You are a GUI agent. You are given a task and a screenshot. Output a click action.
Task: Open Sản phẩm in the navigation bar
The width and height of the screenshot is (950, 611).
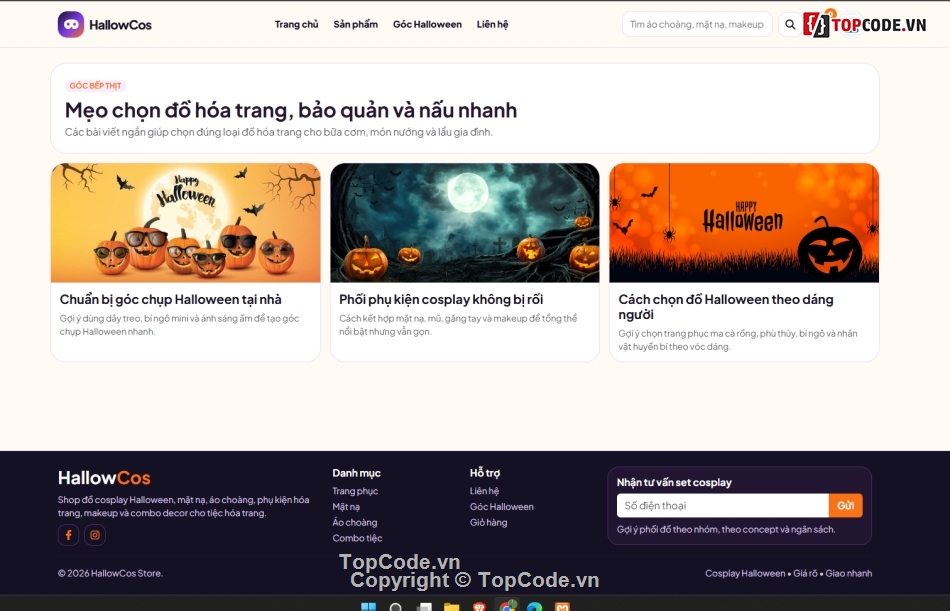[356, 24]
